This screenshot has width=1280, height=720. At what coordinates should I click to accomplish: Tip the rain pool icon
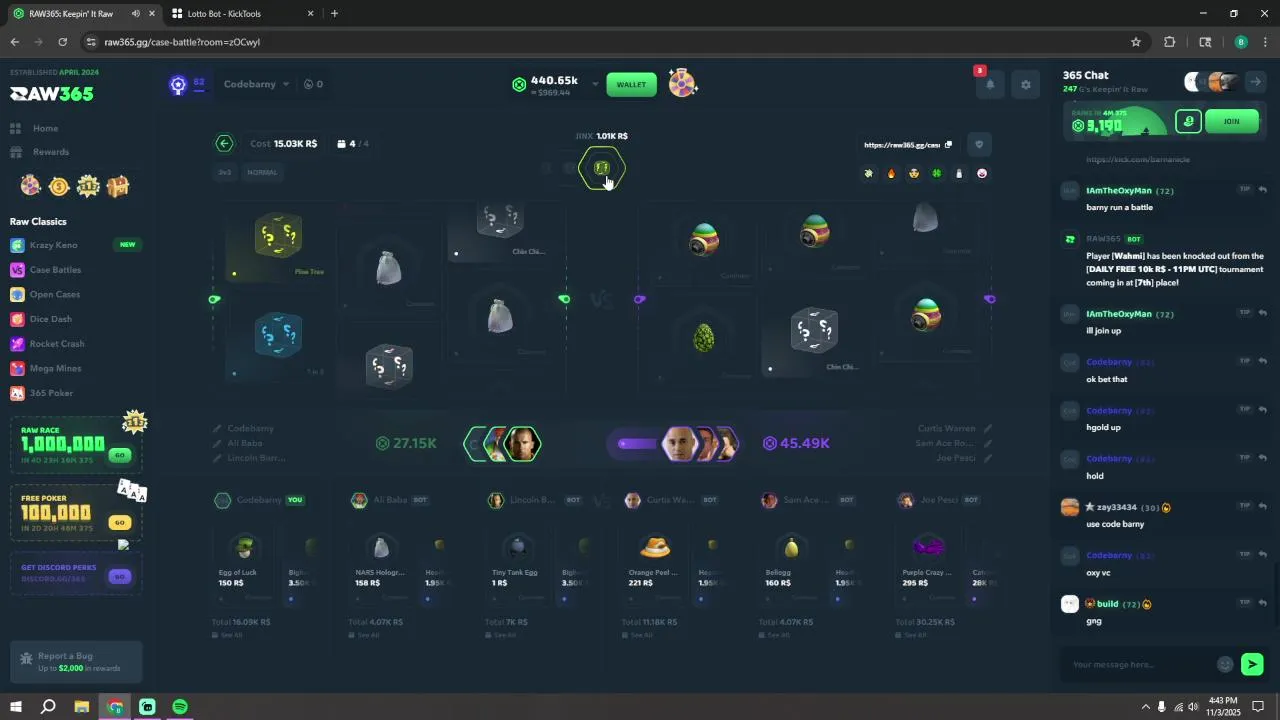coord(1188,122)
